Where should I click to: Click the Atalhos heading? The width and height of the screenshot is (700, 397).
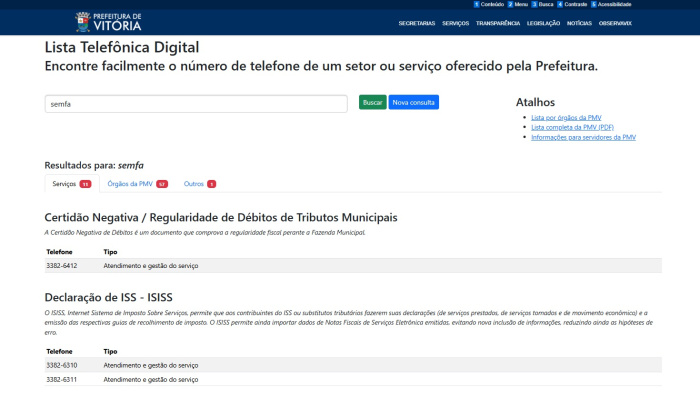pyautogui.click(x=535, y=102)
